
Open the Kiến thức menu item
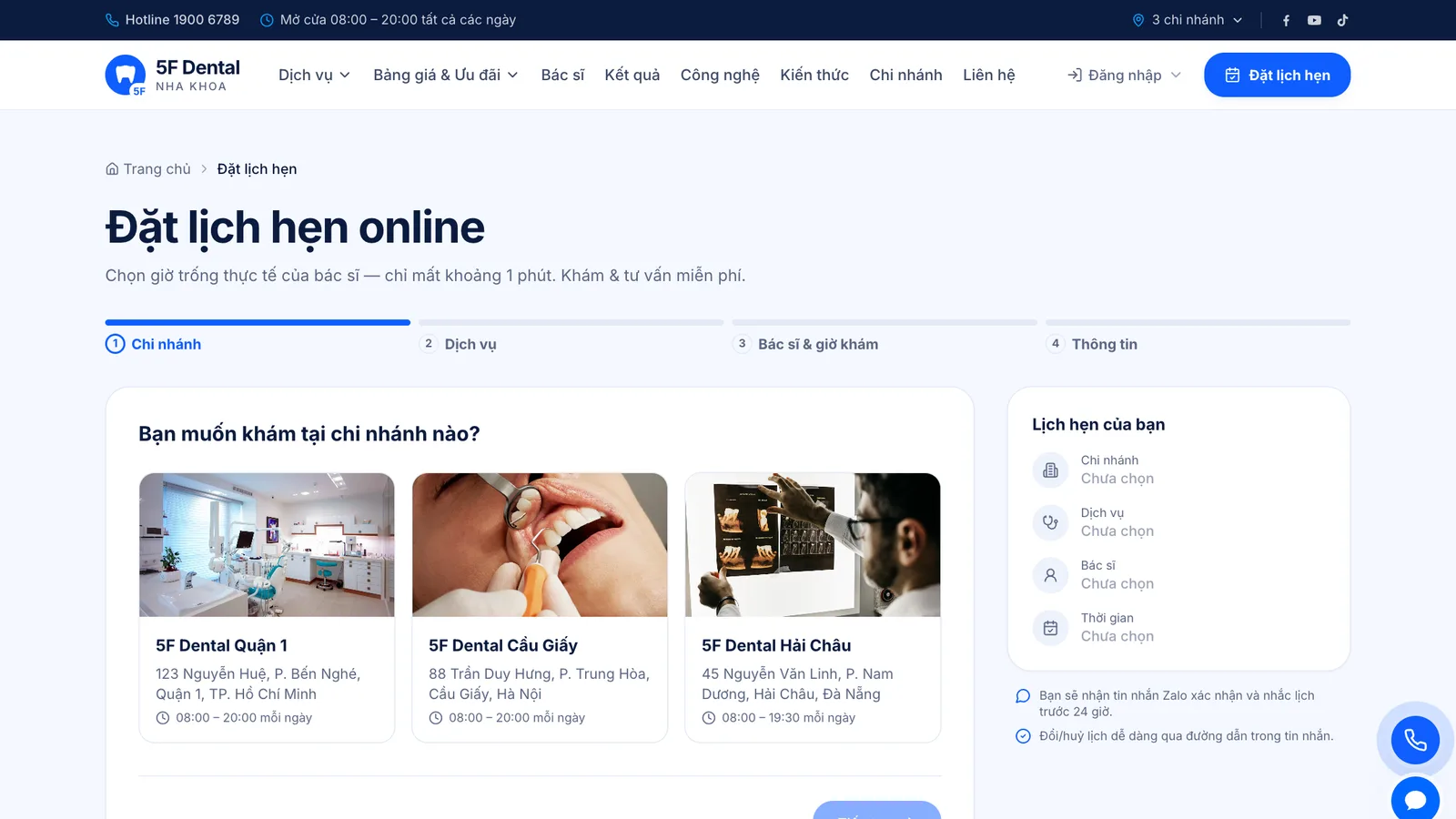point(814,75)
